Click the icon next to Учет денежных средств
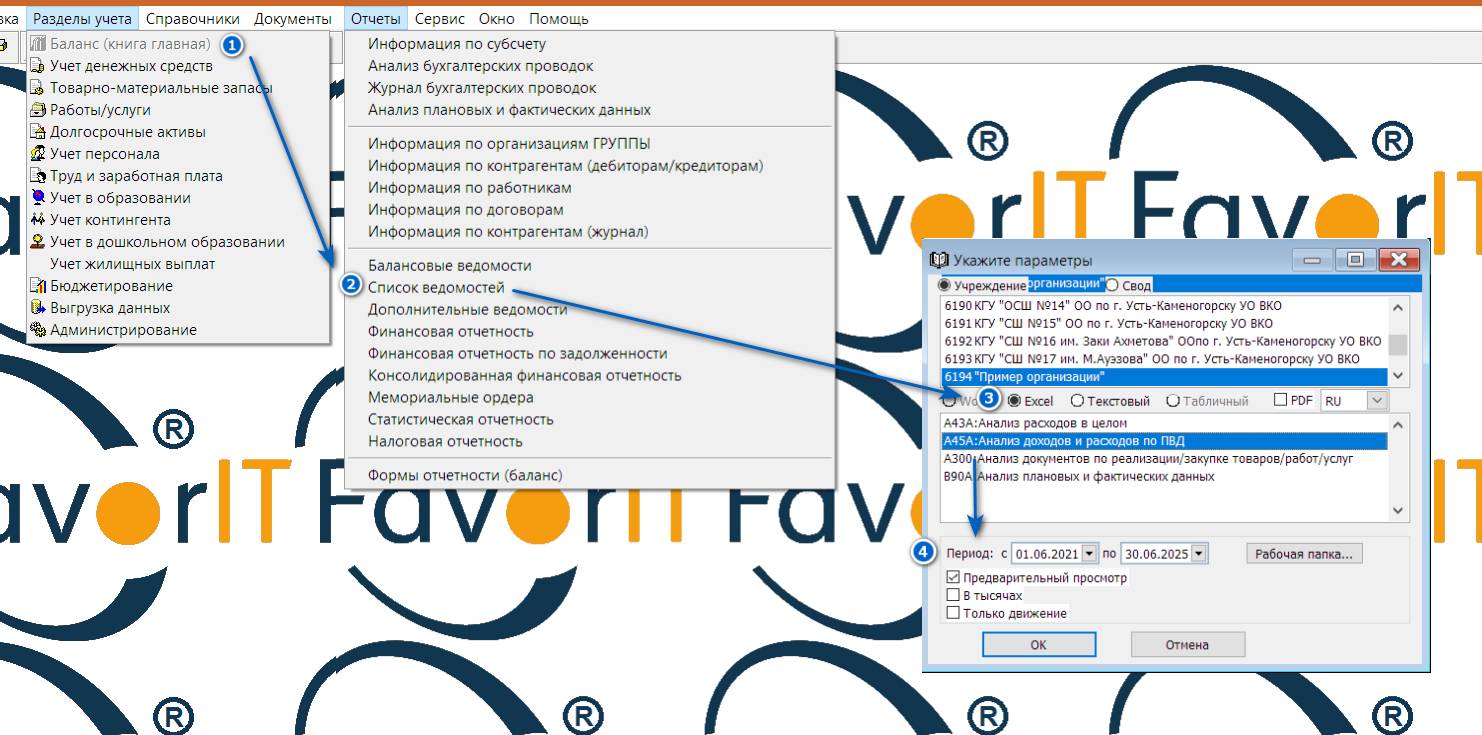The height and width of the screenshot is (735, 1482). [39, 66]
